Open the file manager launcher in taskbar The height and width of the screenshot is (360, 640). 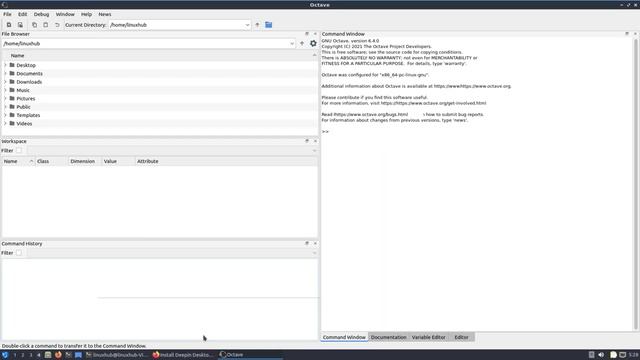click(48, 355)
